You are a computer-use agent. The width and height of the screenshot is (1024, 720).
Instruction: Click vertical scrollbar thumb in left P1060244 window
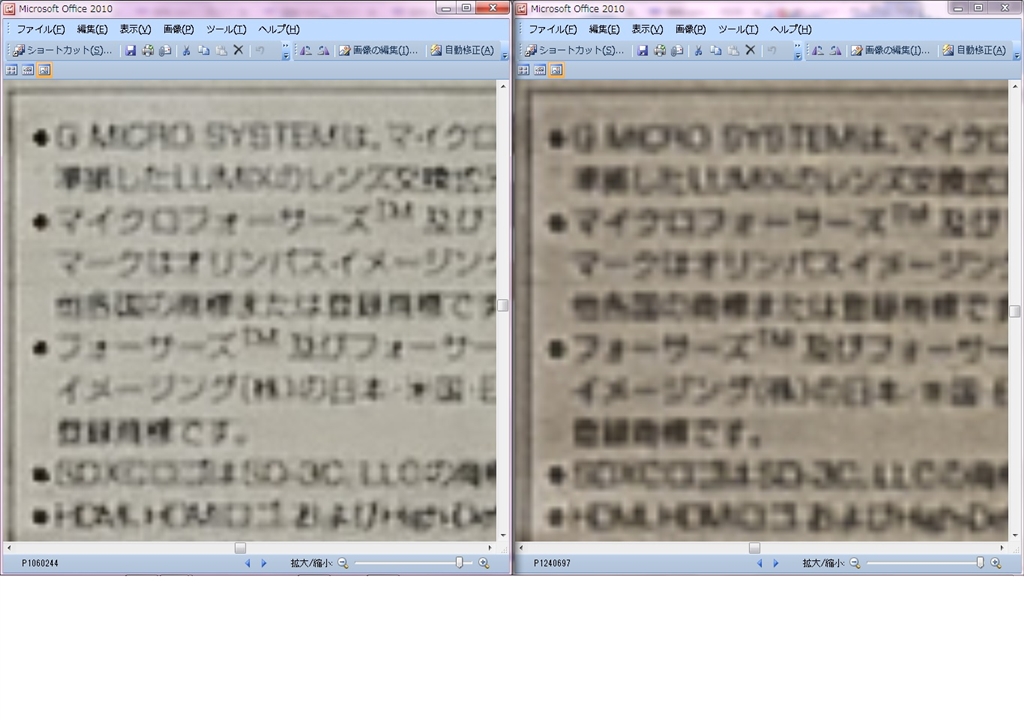coord(503,305)
